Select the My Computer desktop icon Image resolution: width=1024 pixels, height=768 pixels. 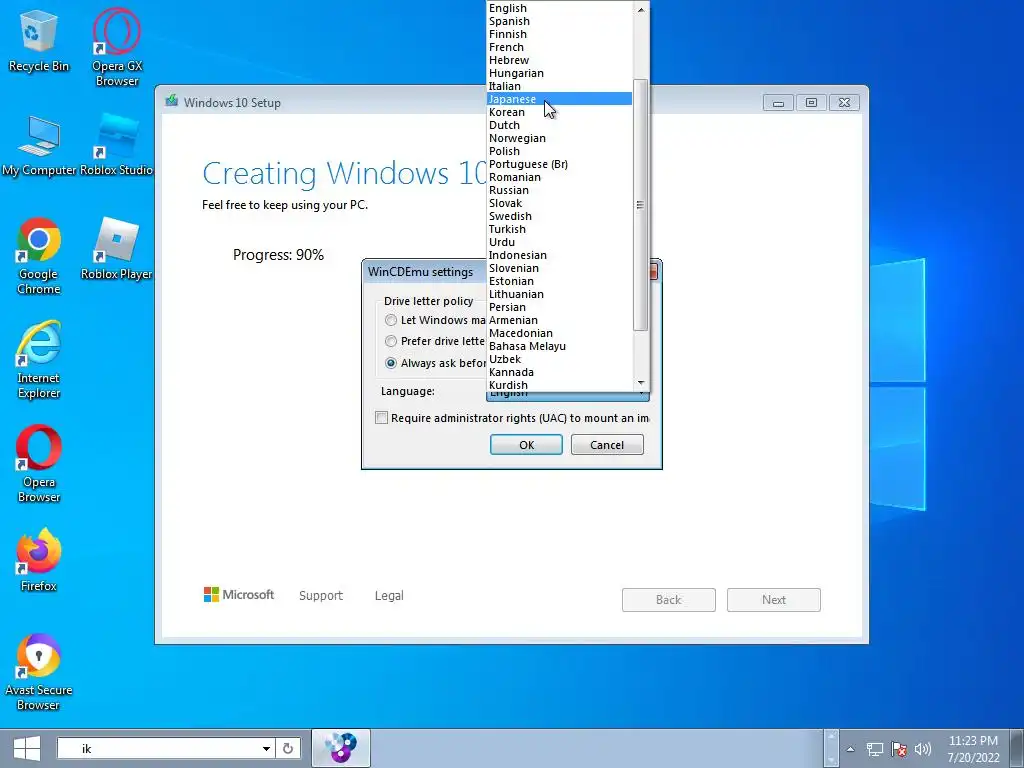pyautogui.click(x=39, y=146)
